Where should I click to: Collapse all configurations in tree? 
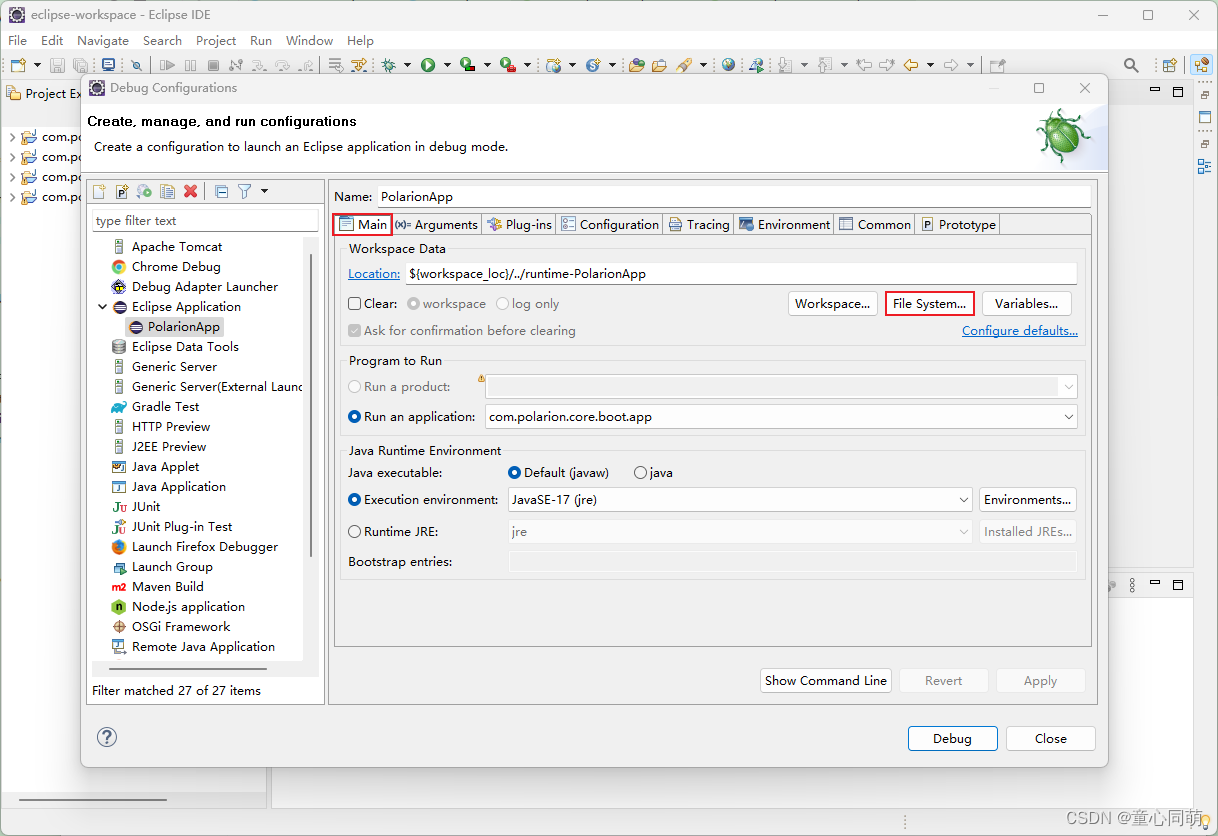tap(221, 191)
